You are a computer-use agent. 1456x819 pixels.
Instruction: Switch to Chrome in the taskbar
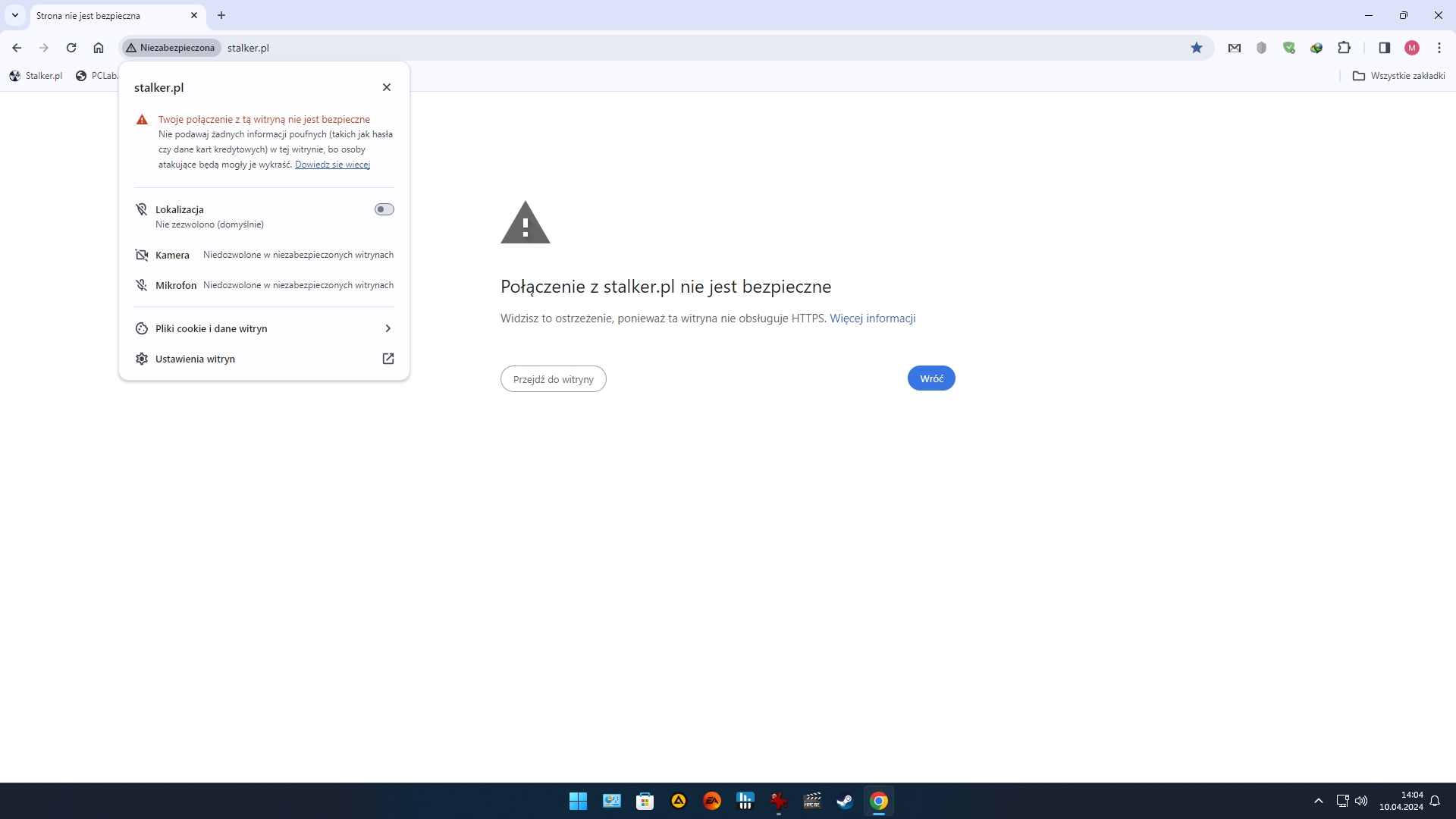pyautogui.click(x=879, y=801)
